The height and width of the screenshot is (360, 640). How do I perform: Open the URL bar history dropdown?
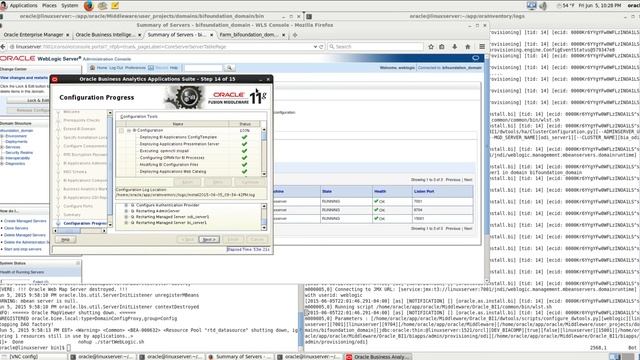coord(315,47)
